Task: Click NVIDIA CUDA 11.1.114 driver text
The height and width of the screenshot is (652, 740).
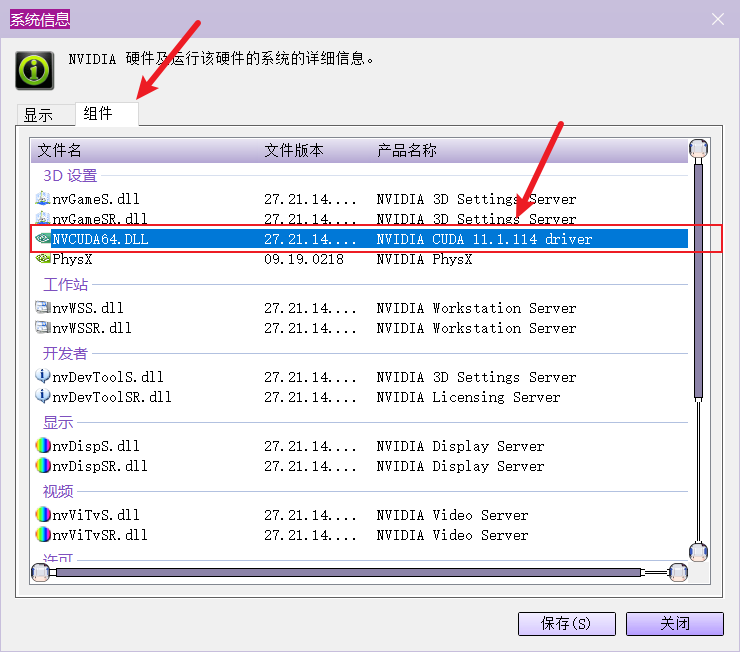Action: pyautogui.click(x=484, y=239)
